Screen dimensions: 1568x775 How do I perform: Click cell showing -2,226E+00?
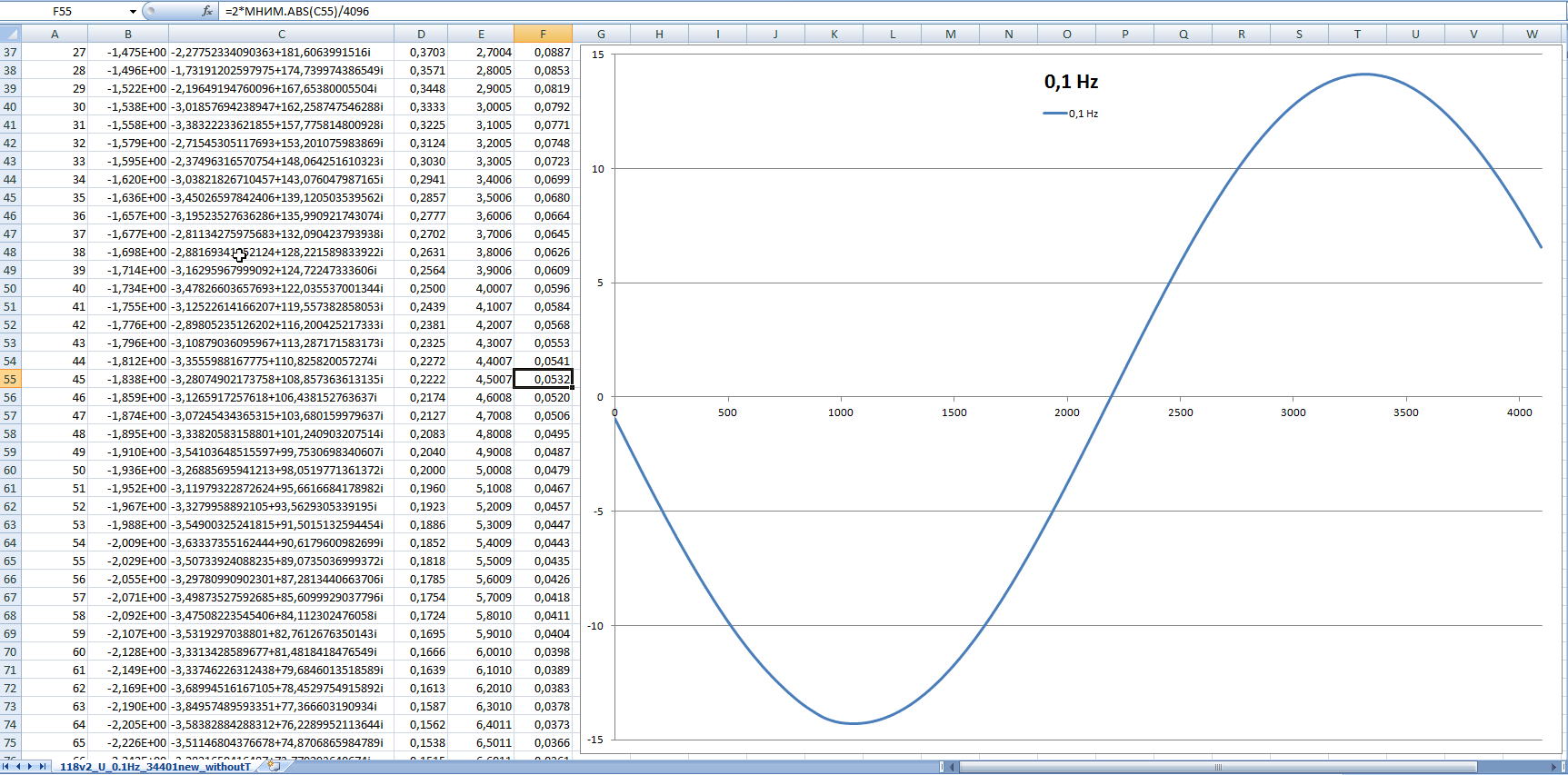[x=128, y=742]
